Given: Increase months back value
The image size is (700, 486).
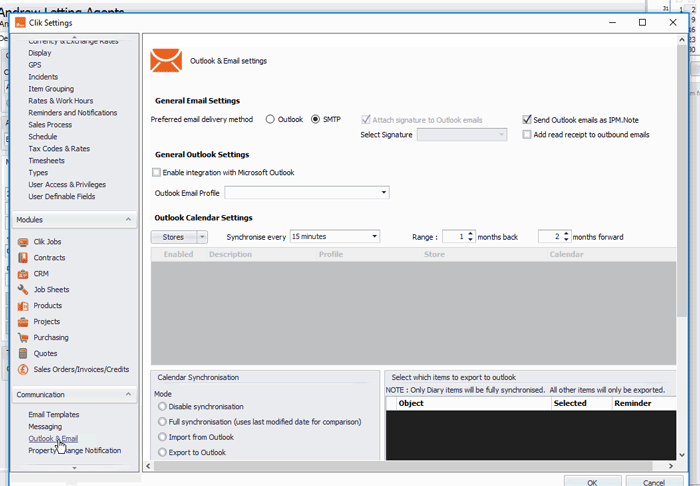Looking at the screenshot, I should click(470, 234).
